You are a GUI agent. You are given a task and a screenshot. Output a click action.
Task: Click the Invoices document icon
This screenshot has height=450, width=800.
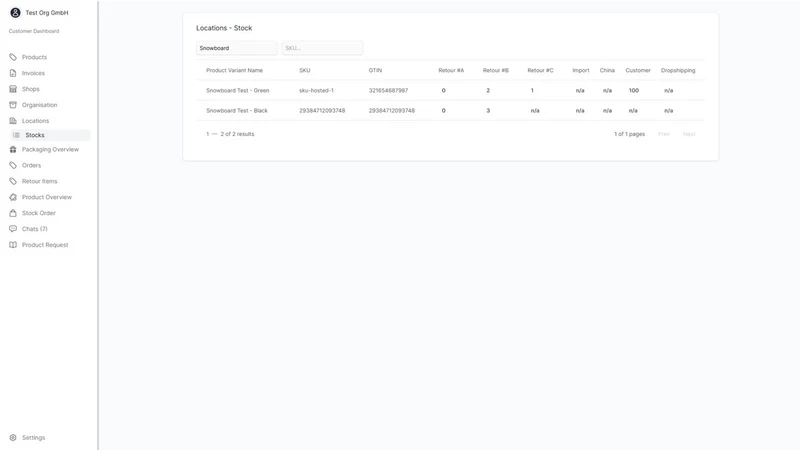(x=13, y=73)
